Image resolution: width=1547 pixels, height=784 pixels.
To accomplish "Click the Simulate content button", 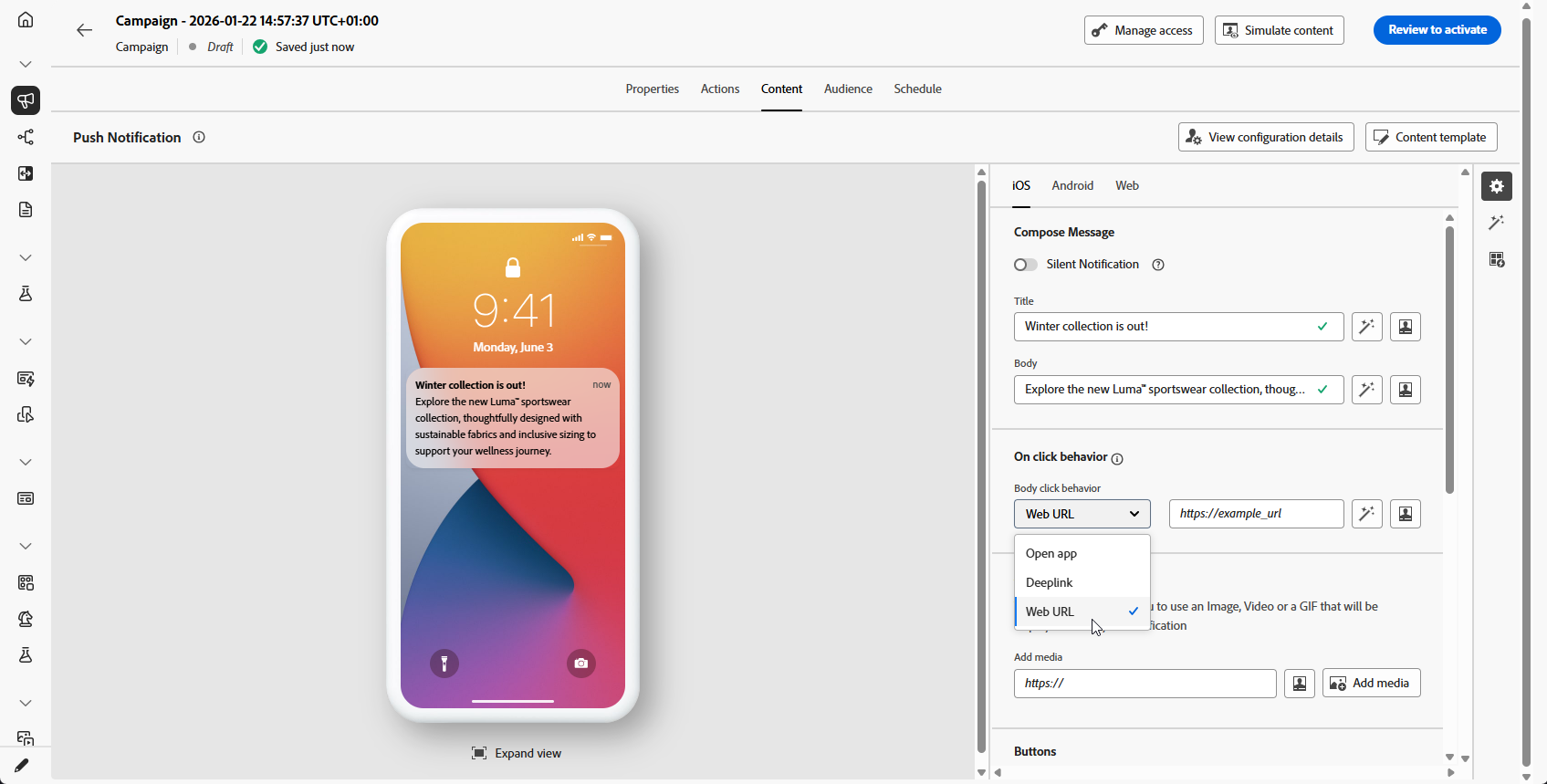I will tap(1280, 30).
